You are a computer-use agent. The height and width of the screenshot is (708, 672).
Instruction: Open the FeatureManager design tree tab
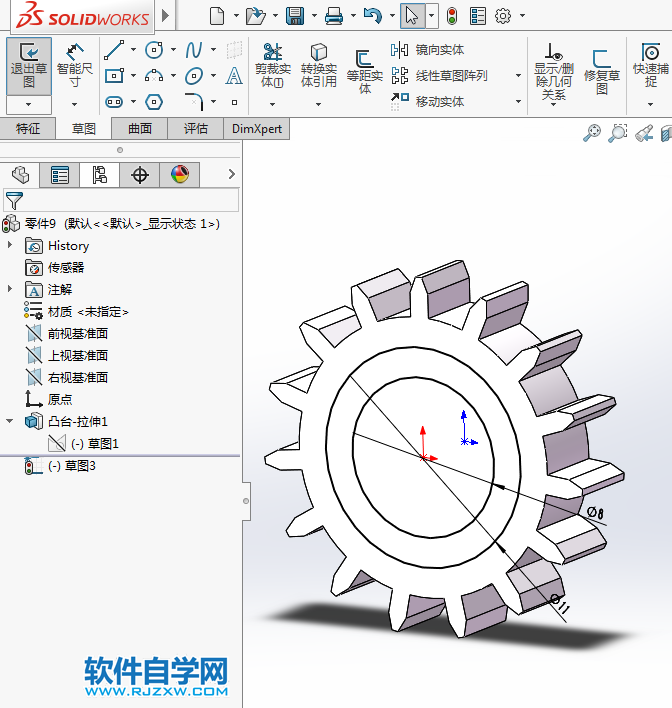(20, 175)
